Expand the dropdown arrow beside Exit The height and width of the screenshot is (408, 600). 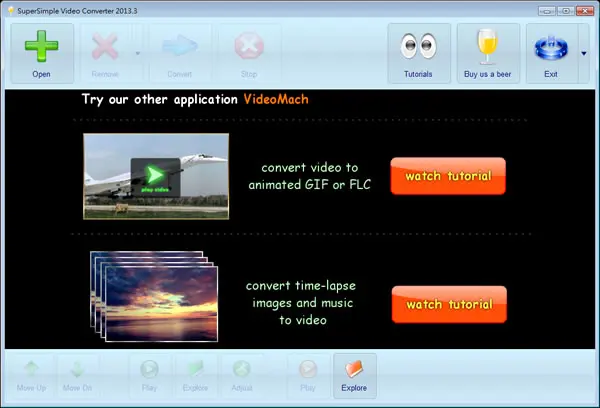[584, 53]
